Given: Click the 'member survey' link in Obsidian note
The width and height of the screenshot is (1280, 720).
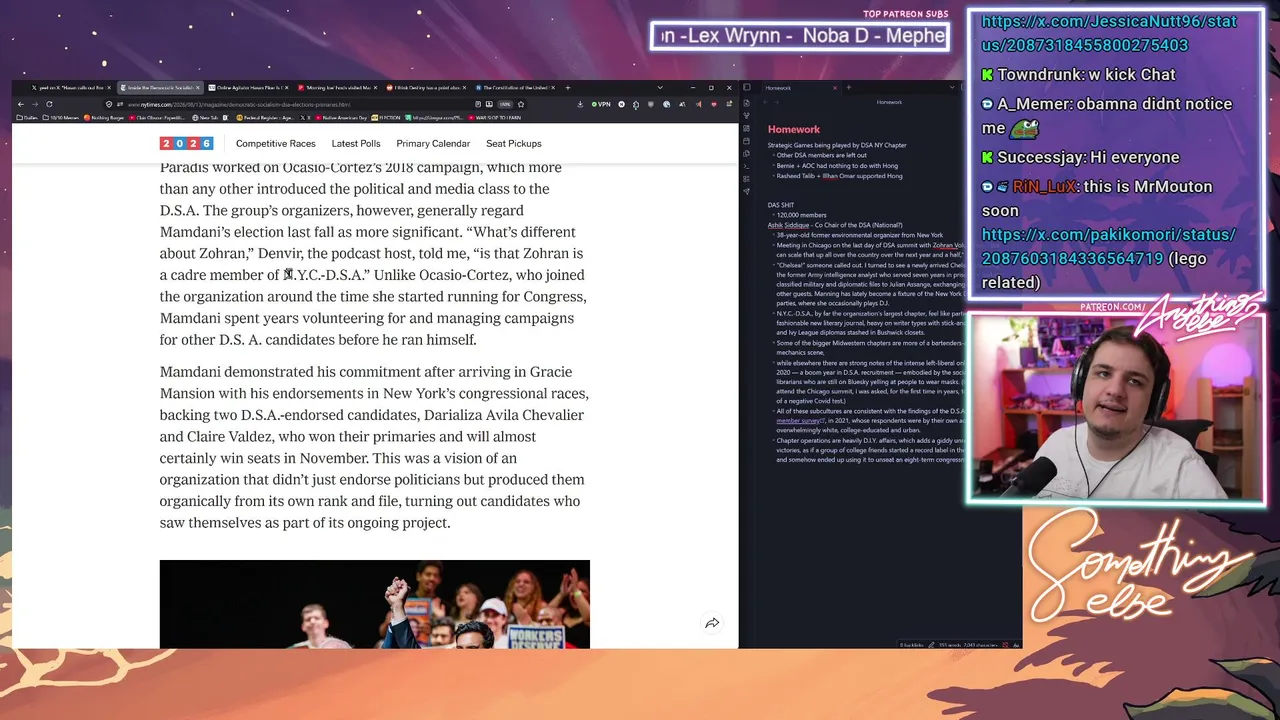Looking at the screenshot, I should click(798, 420).
